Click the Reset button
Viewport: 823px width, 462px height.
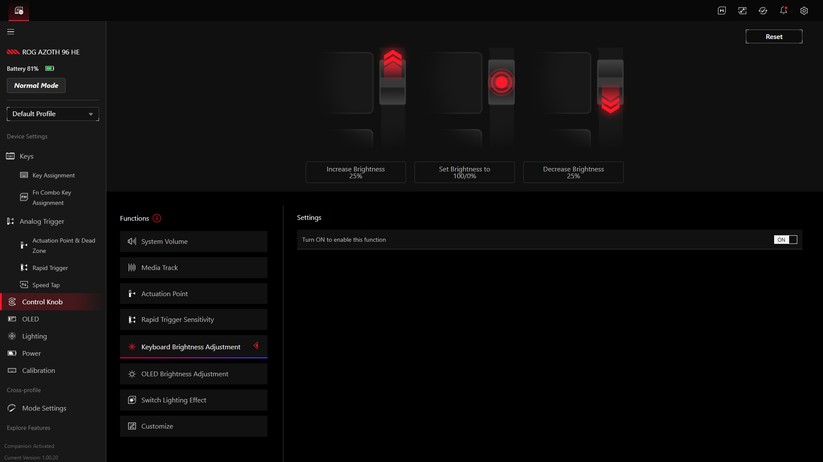tap(774, 37)
